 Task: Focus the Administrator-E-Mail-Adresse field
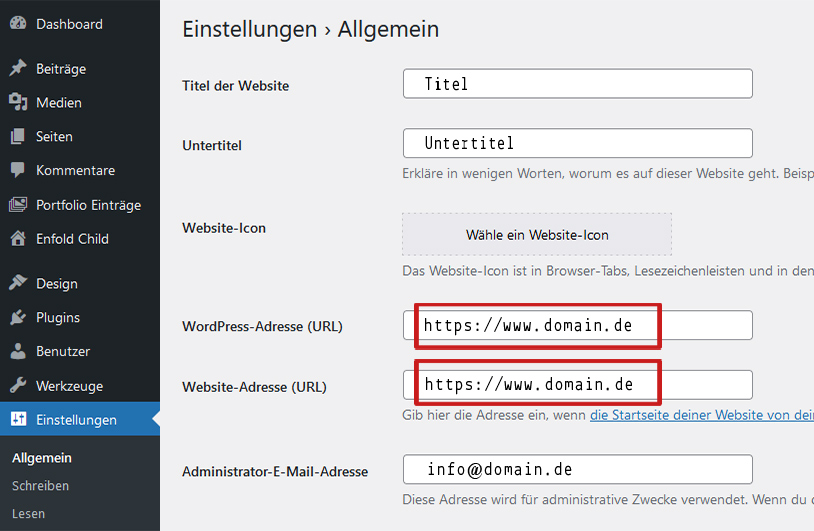[x=577, y=469]
